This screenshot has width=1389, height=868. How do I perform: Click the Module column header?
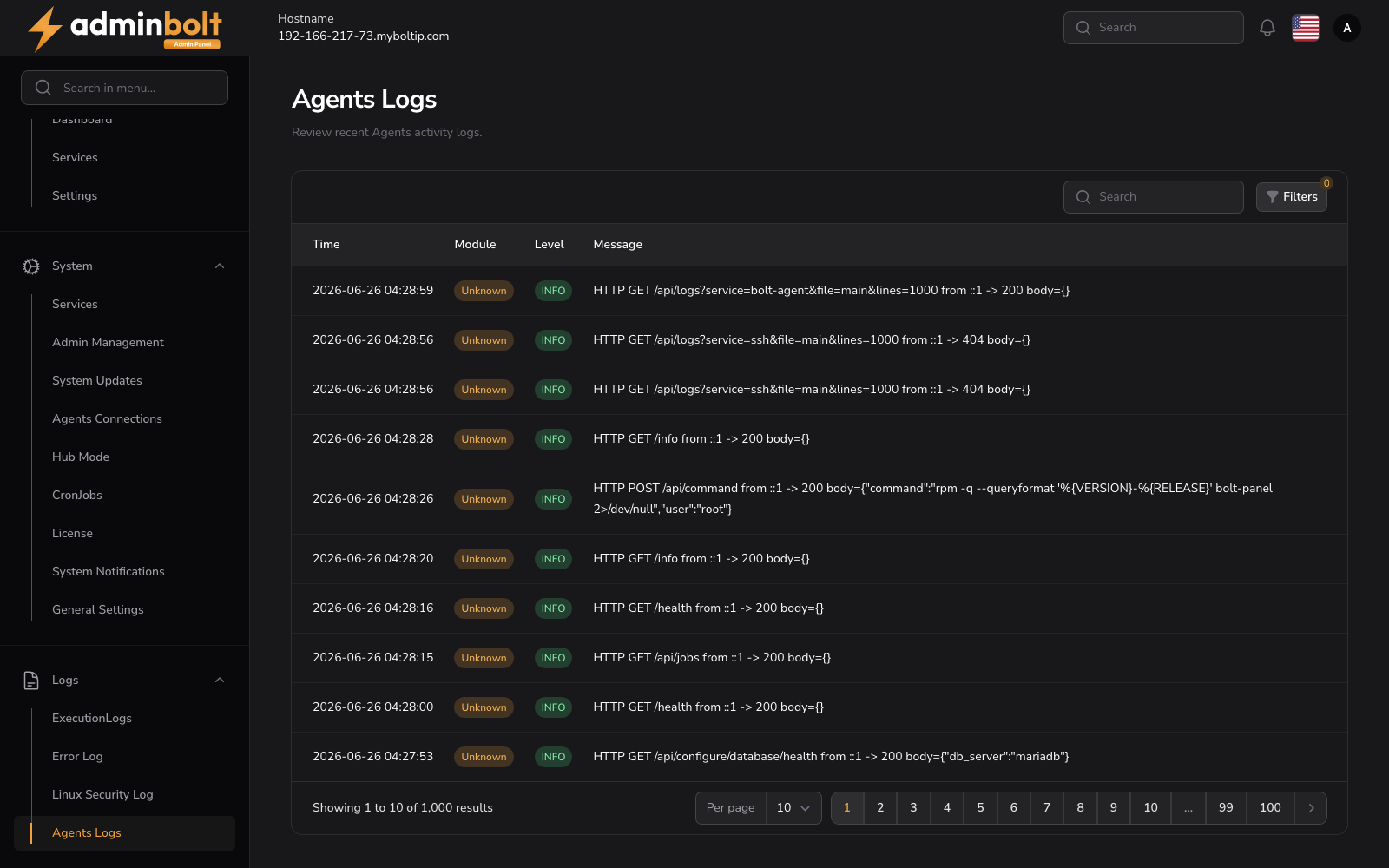[475, 245]
